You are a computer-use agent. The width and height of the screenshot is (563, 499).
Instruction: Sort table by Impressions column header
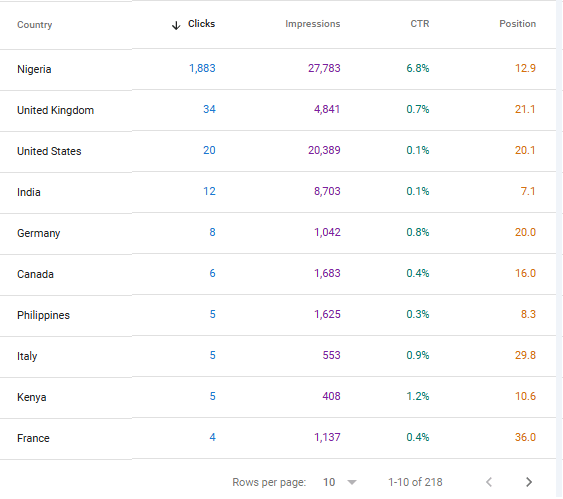312,24
